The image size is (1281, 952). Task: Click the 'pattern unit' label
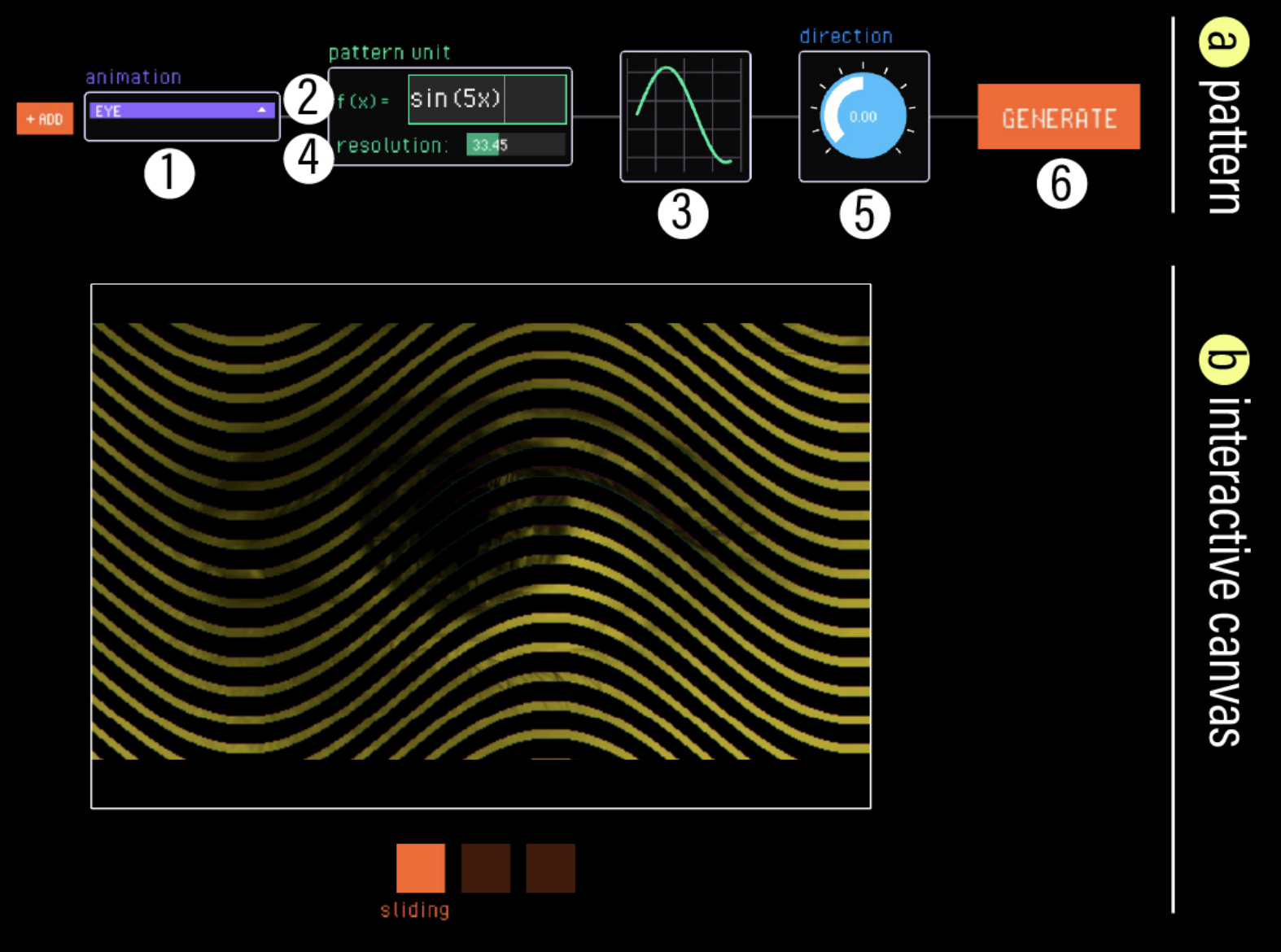(389, 53)
